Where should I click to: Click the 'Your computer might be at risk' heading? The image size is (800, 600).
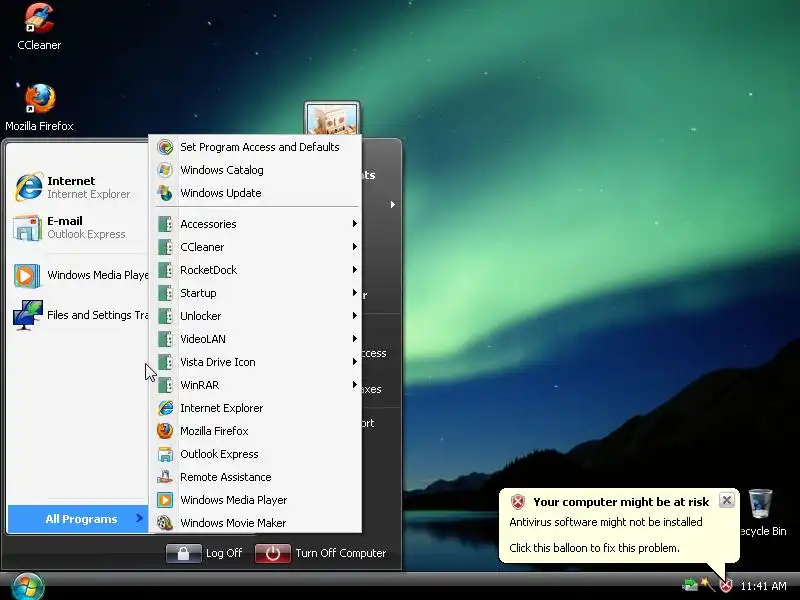pos(621,502)
